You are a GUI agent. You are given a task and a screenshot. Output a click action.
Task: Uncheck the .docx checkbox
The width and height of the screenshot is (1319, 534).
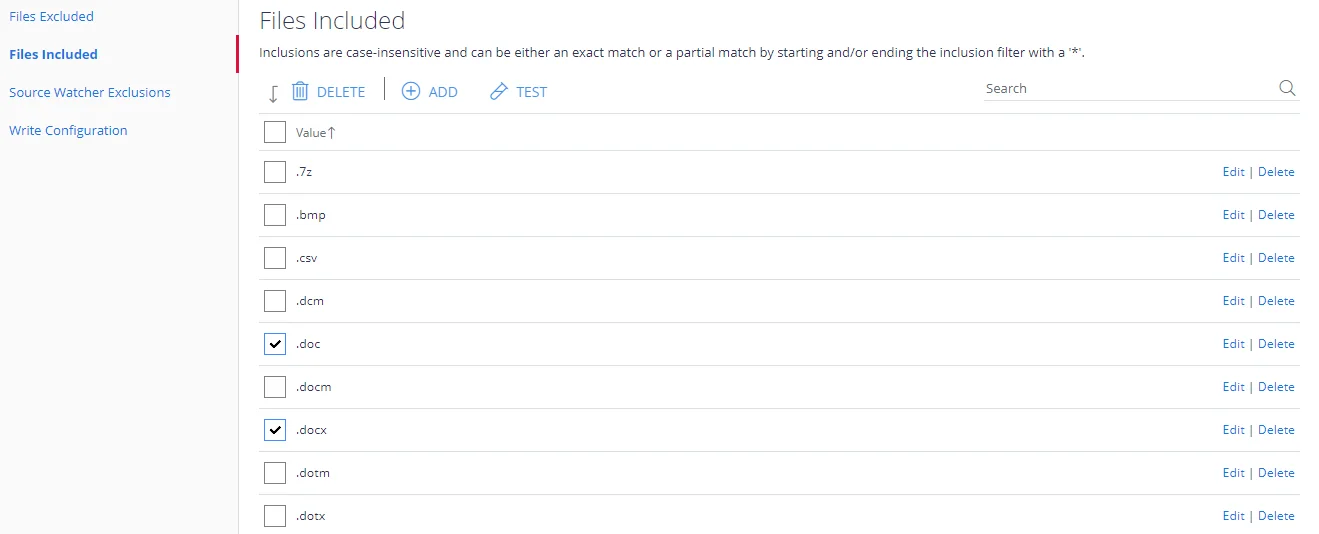[275, 430]
